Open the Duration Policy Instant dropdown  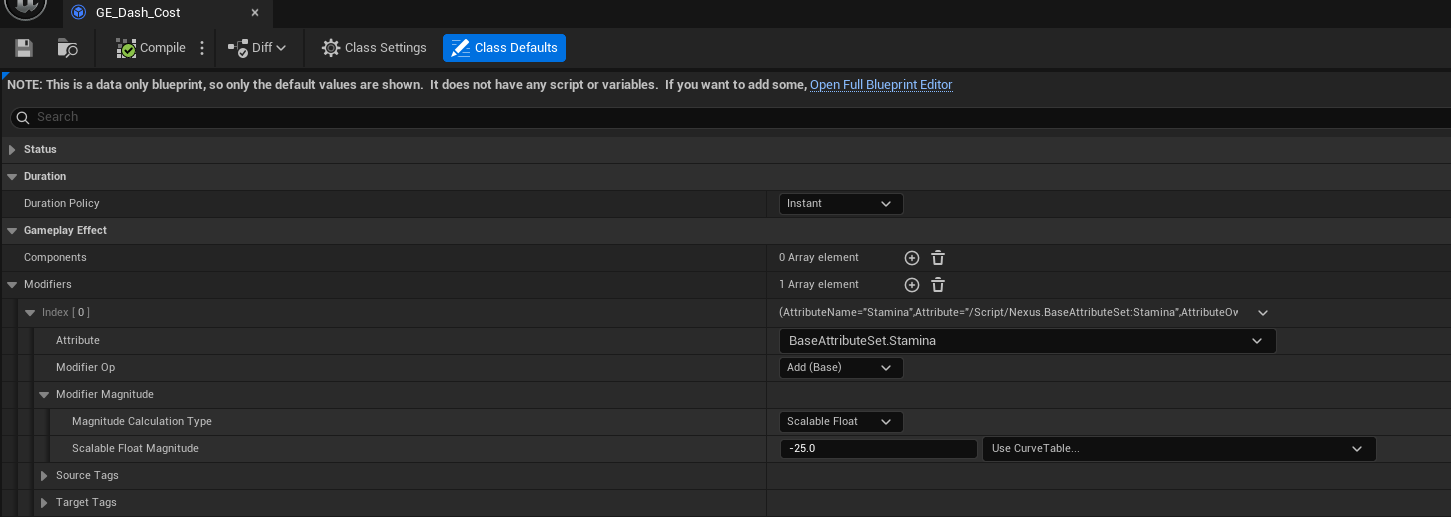pos(840,204)
